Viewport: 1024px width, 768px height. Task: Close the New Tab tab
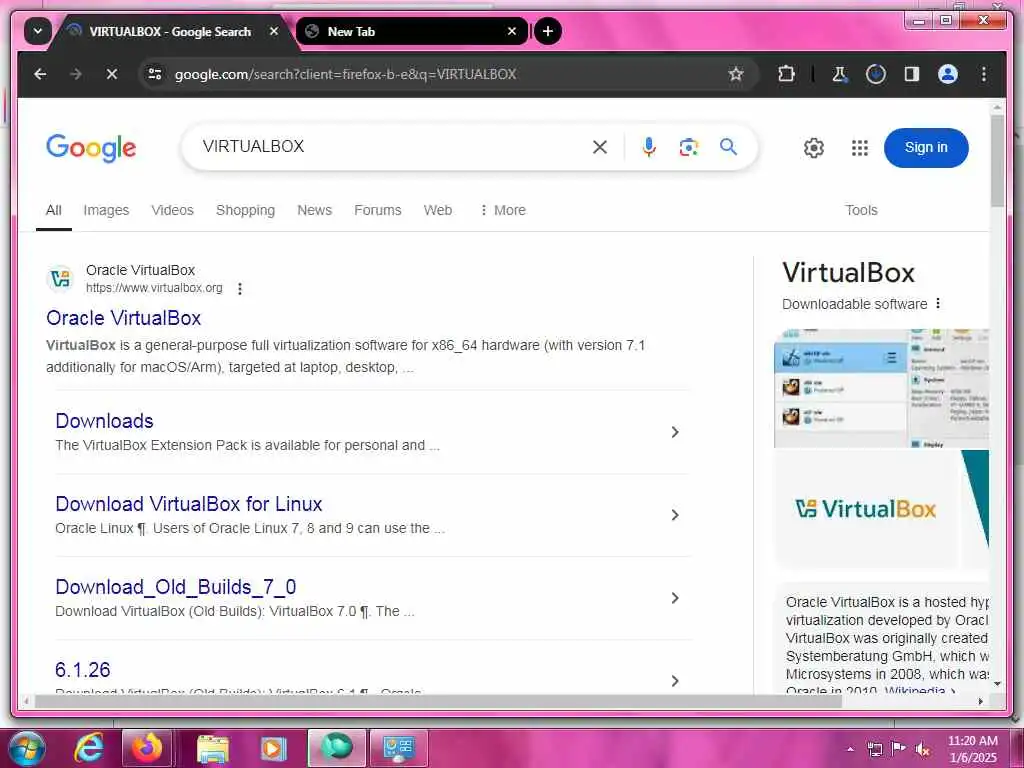pos(512,31)
